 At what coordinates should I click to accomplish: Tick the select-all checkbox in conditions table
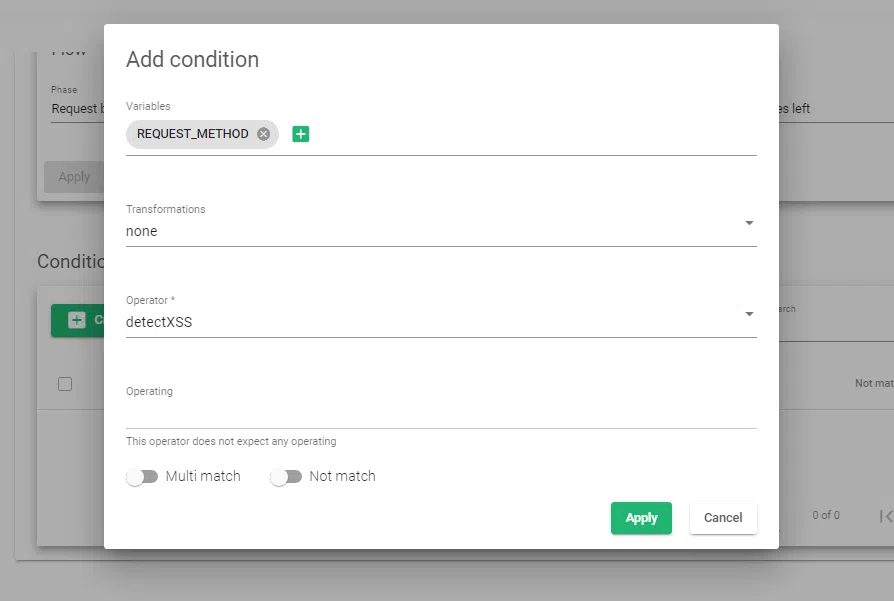click(65, 384)
